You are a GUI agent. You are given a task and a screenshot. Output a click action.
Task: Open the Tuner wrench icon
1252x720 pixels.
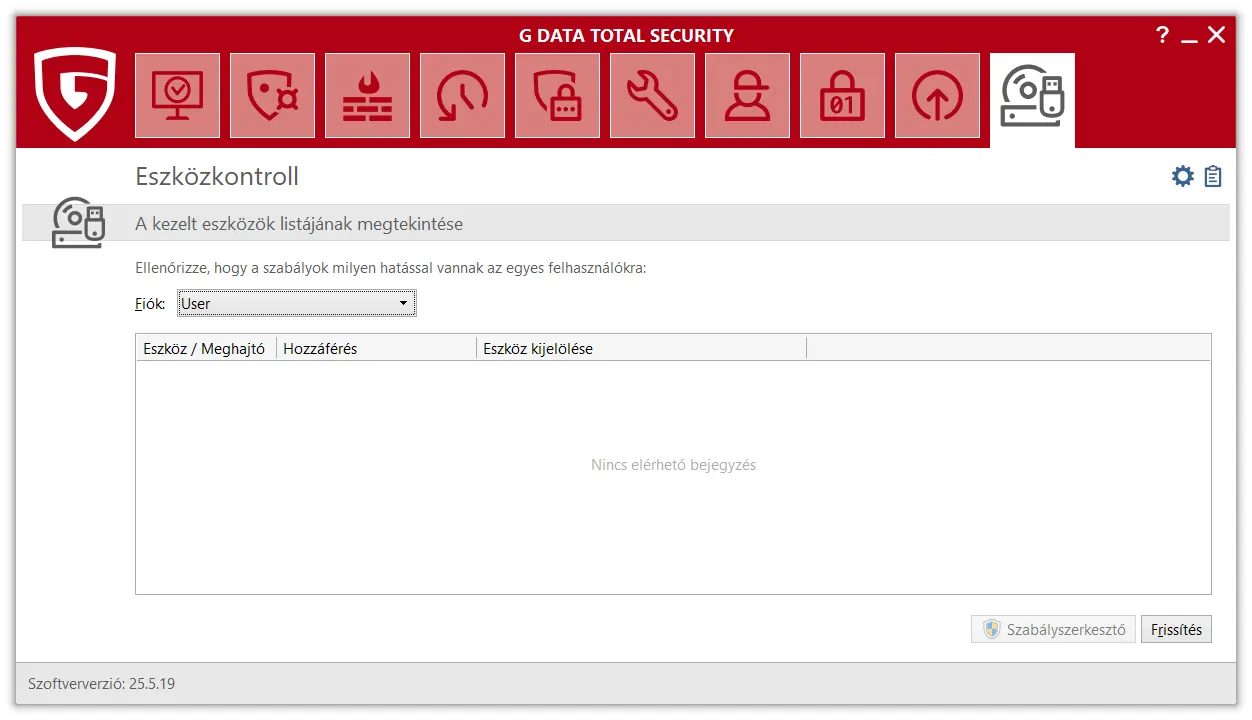click(x=652, y=96)
